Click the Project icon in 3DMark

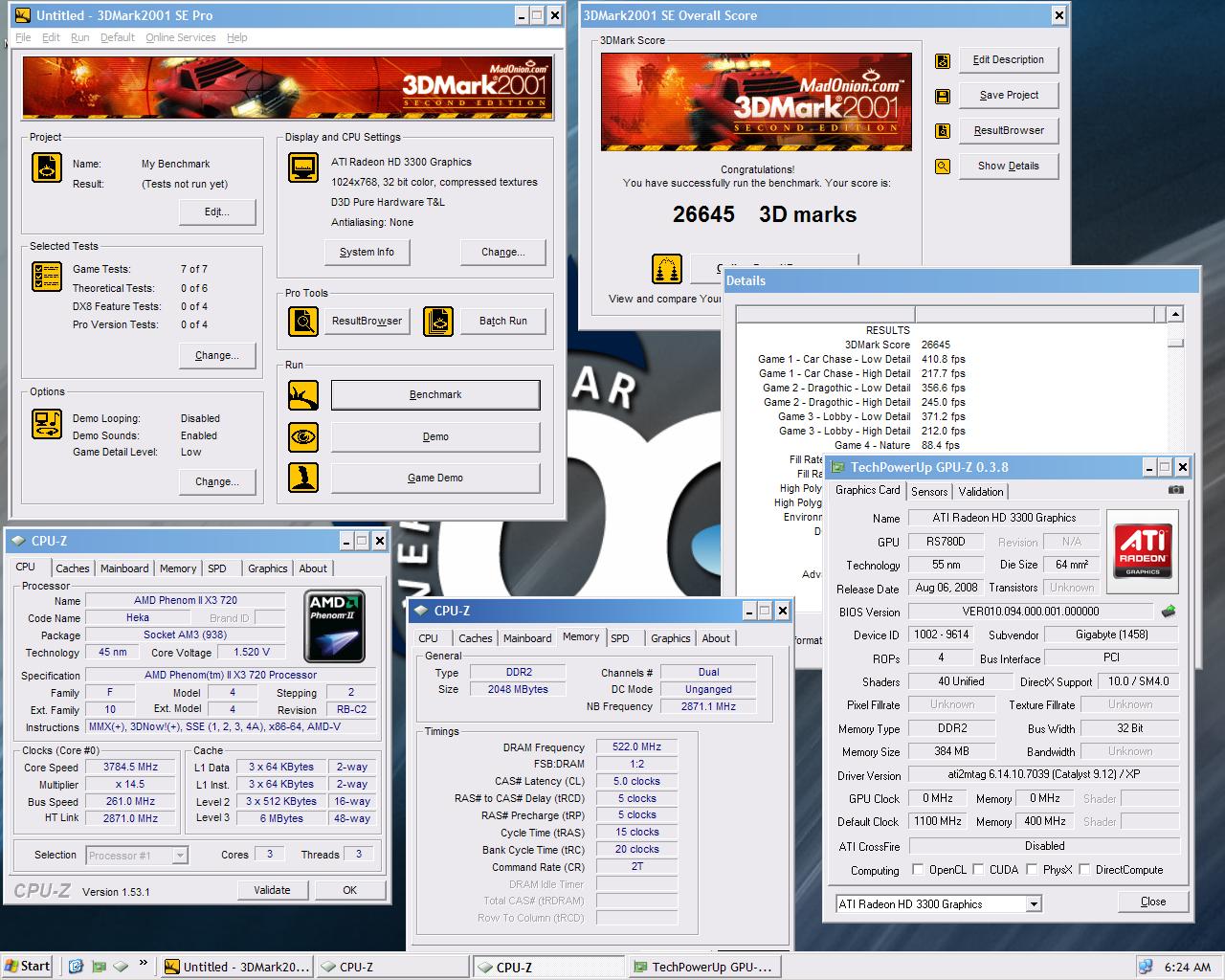pos(47,167)
